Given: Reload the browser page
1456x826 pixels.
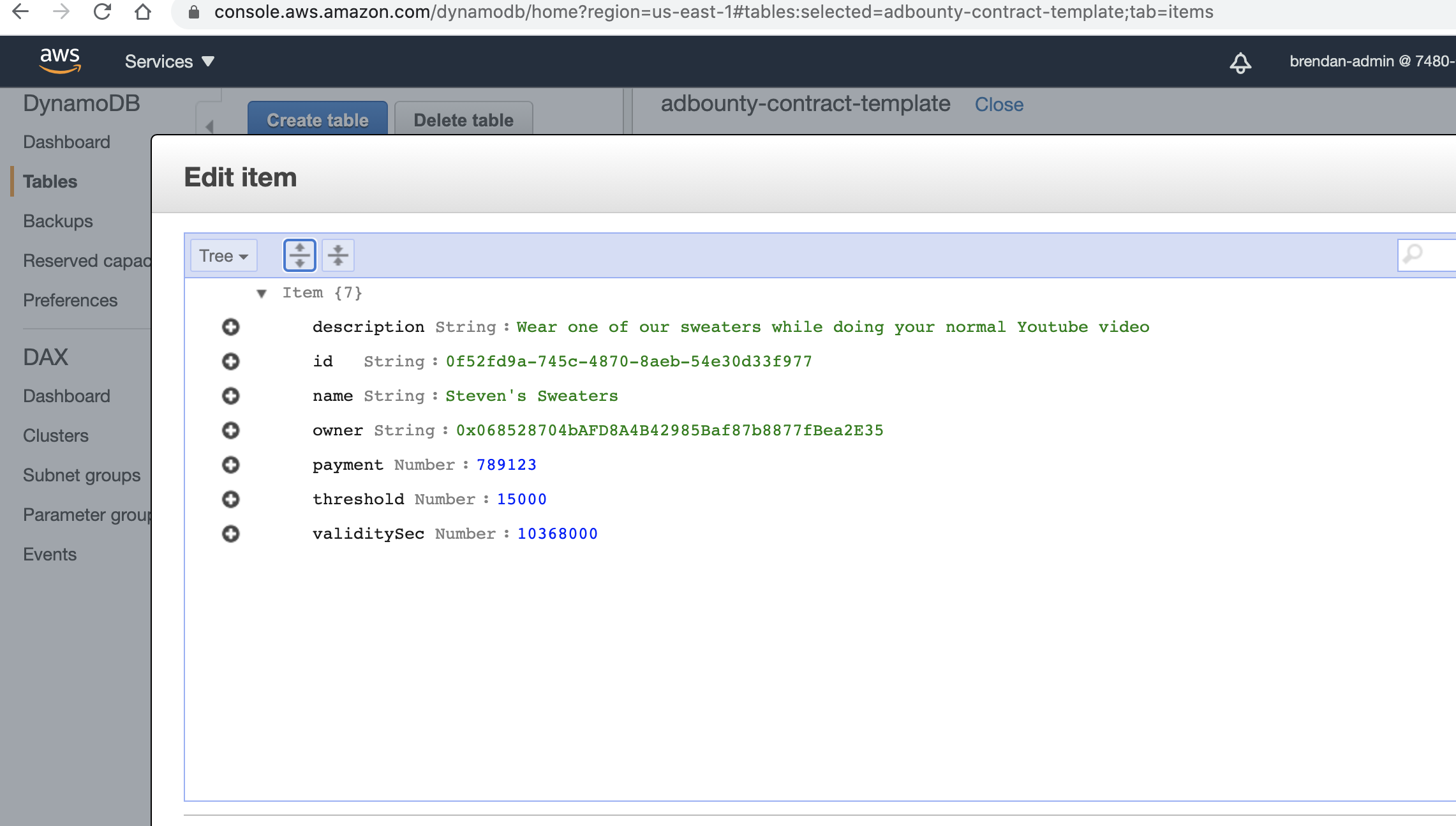Looking at the screenshot, I should click(102, 12).
